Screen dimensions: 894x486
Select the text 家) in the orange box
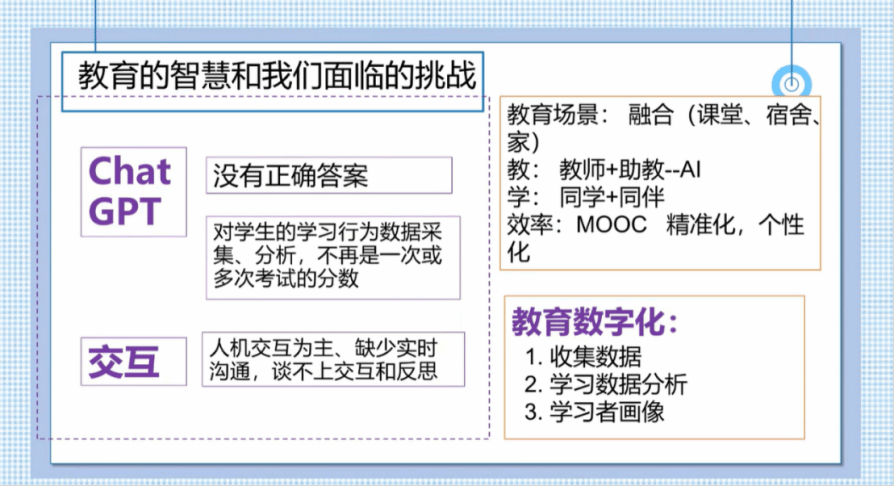pyautogui.click(x=525, y=141)
